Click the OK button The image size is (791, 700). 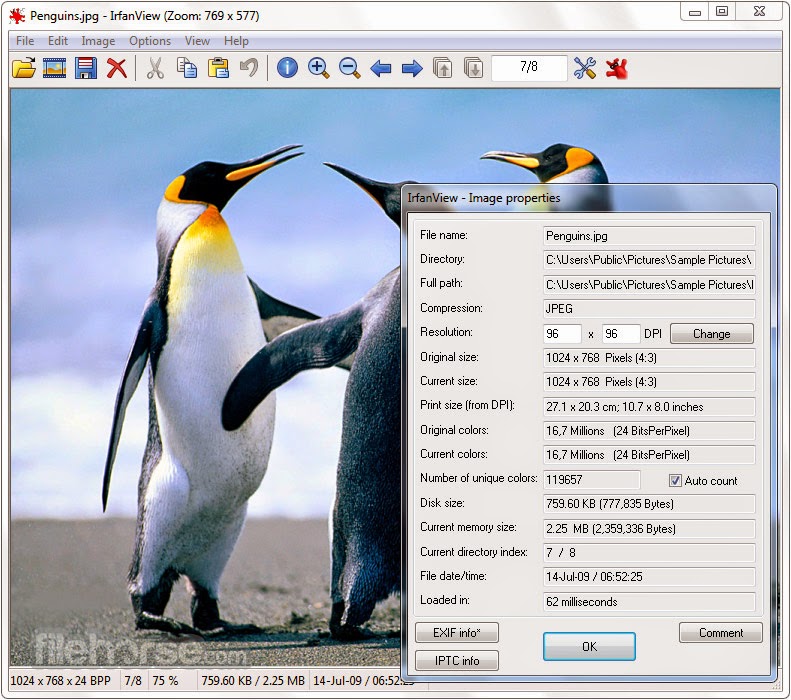[x=589, y=647]
